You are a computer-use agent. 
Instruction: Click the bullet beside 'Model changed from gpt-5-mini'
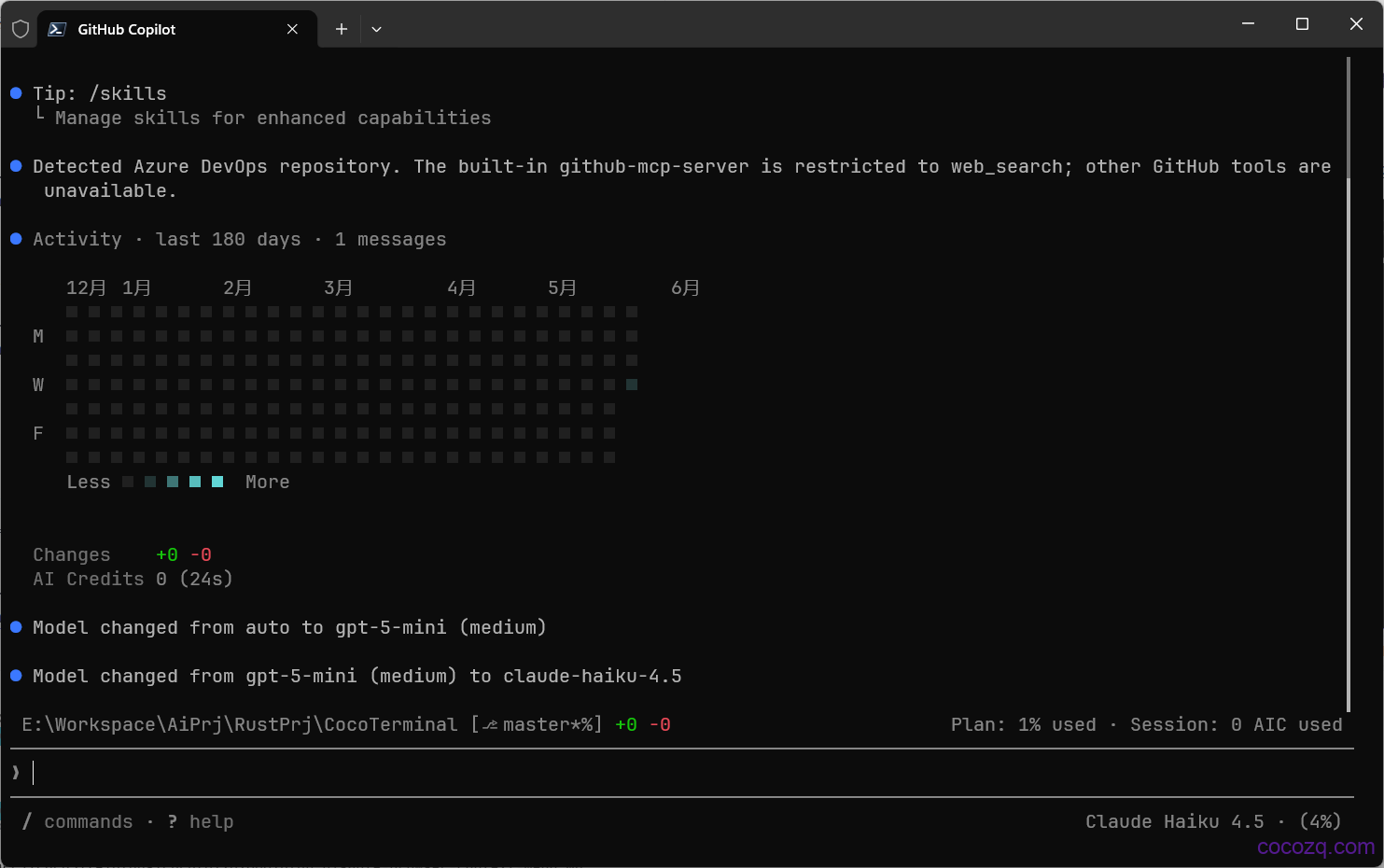16,676
